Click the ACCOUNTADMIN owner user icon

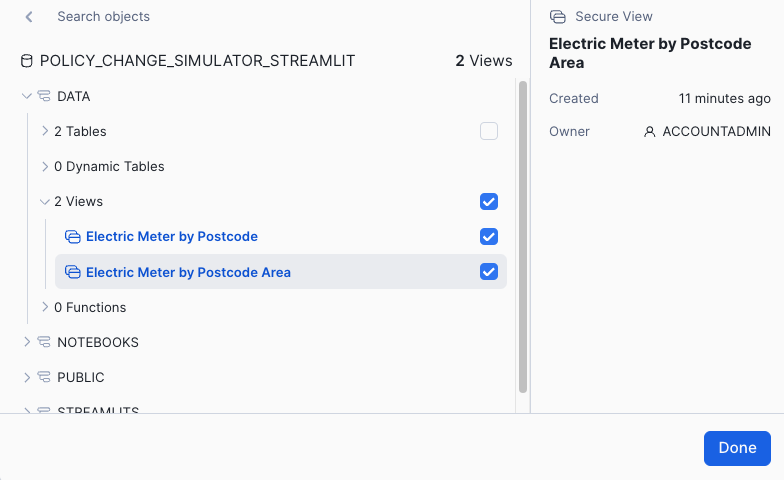coord(650,132)
